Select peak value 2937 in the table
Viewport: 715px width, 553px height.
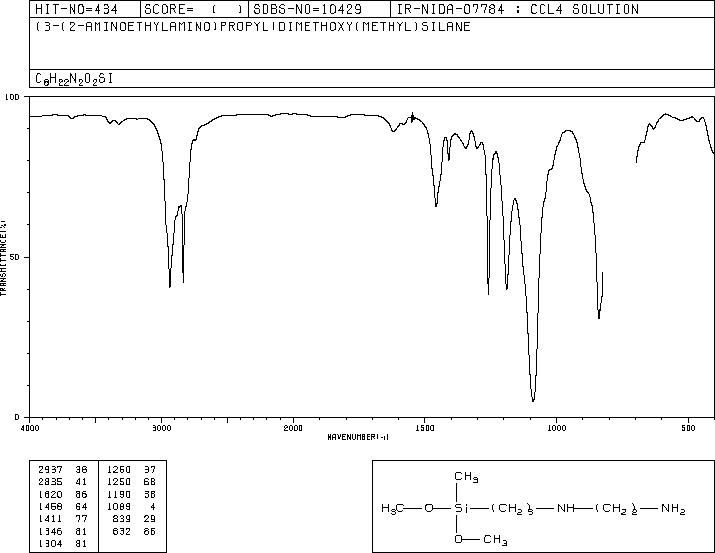tap(50, 470)
